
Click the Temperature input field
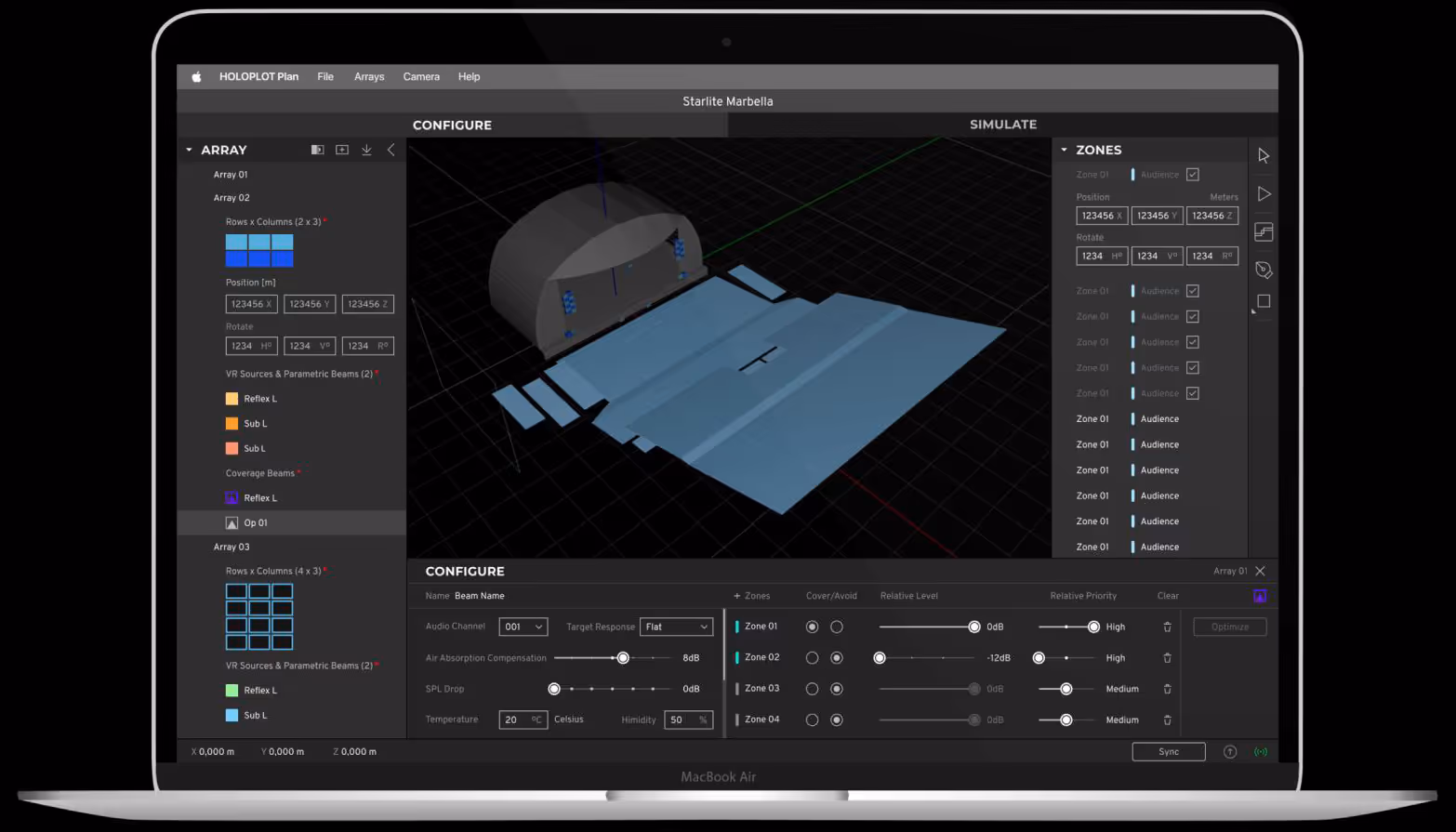pos(523,720)
